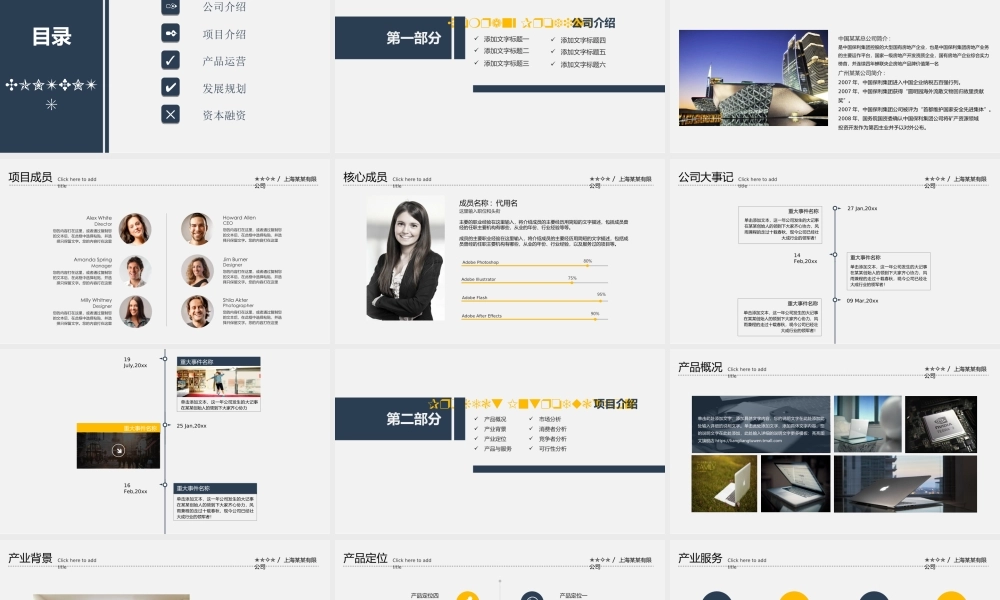
Task: Click Howard Allen's portrait photo
Action: pyautogui.click(x=197, y=229)
